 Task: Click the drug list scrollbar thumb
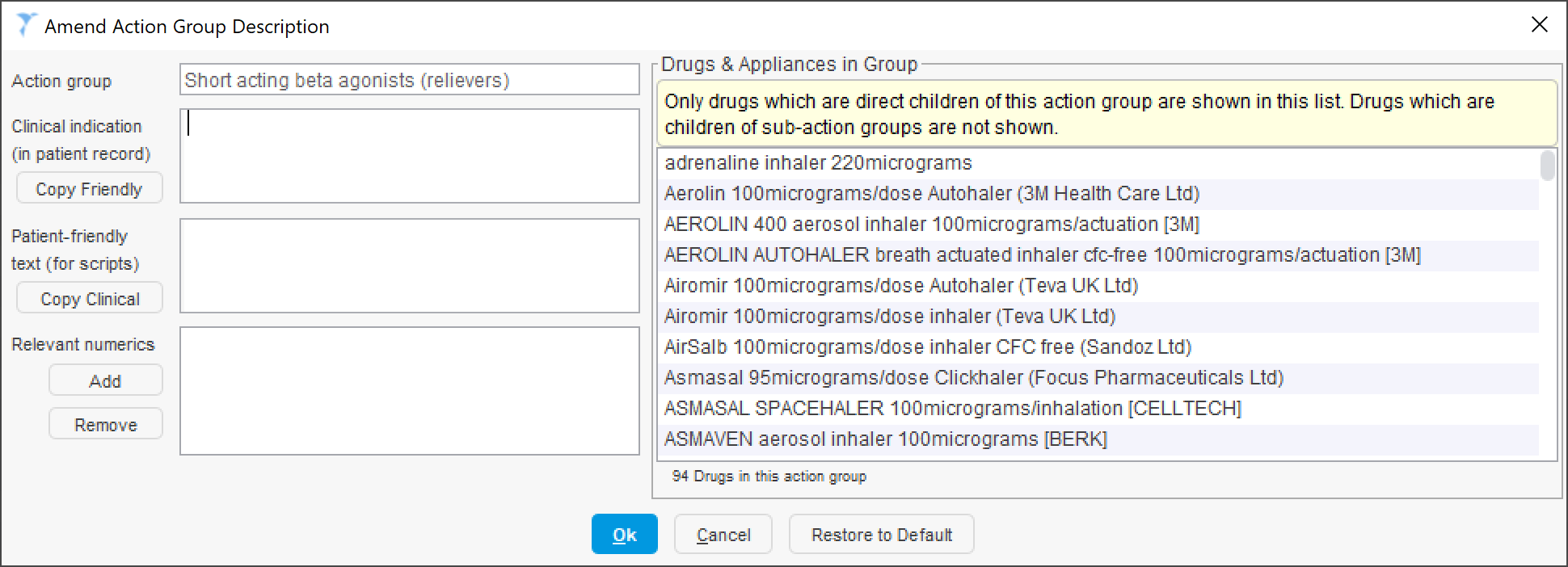(1547, 166)
